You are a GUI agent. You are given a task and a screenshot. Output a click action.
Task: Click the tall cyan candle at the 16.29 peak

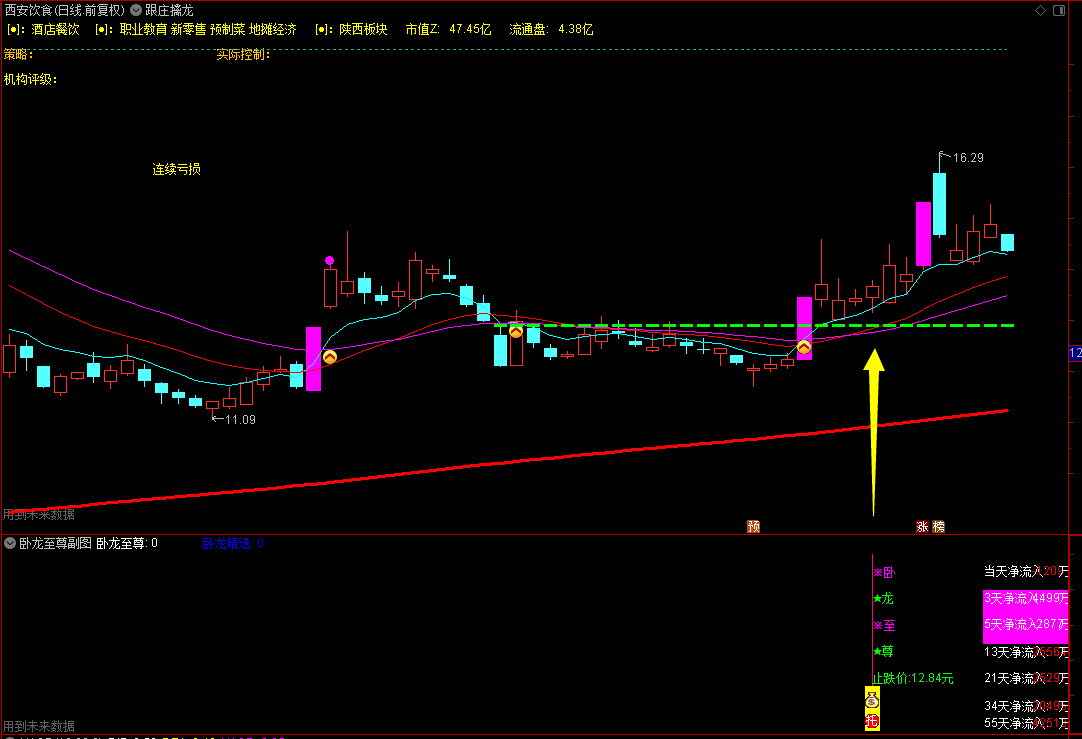939,204
